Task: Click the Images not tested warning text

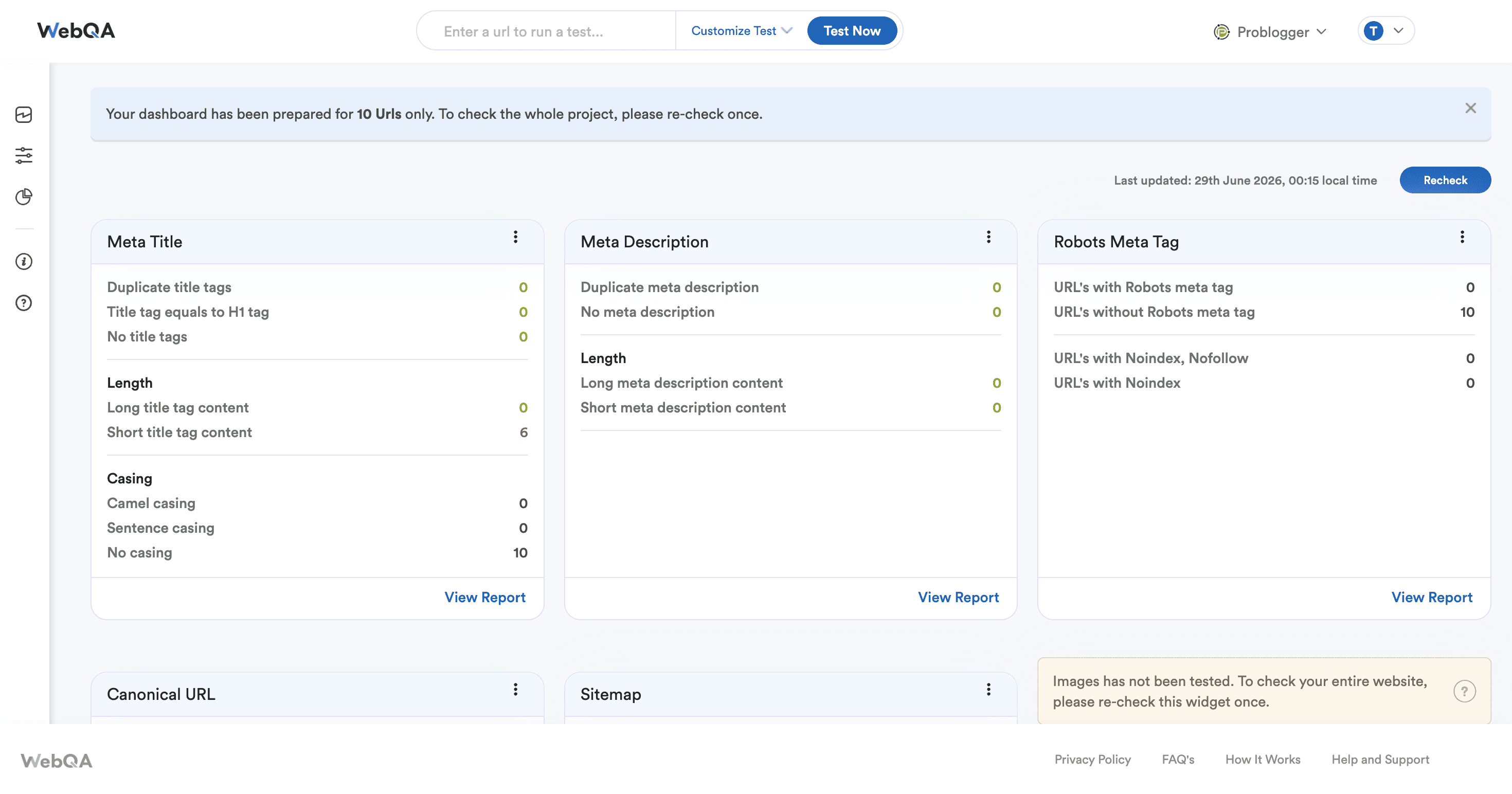Action: tap(1239, 691)
